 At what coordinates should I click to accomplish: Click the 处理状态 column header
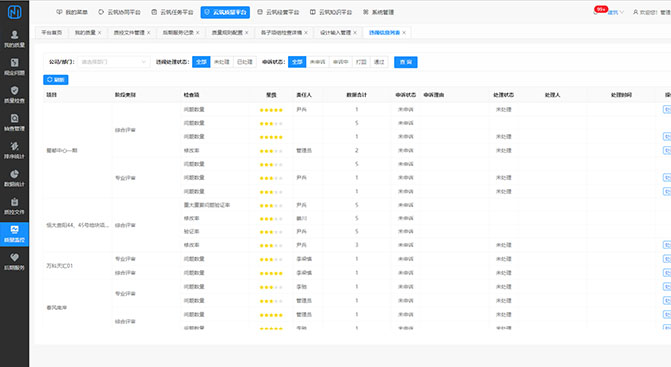coord(503,95)
